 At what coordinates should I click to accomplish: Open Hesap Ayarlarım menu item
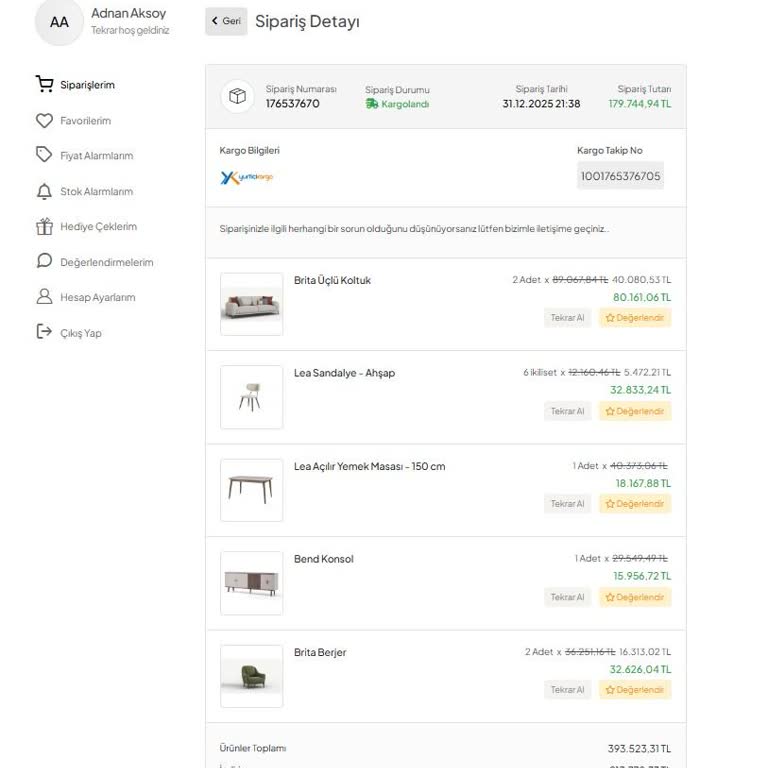click(97, 297)
